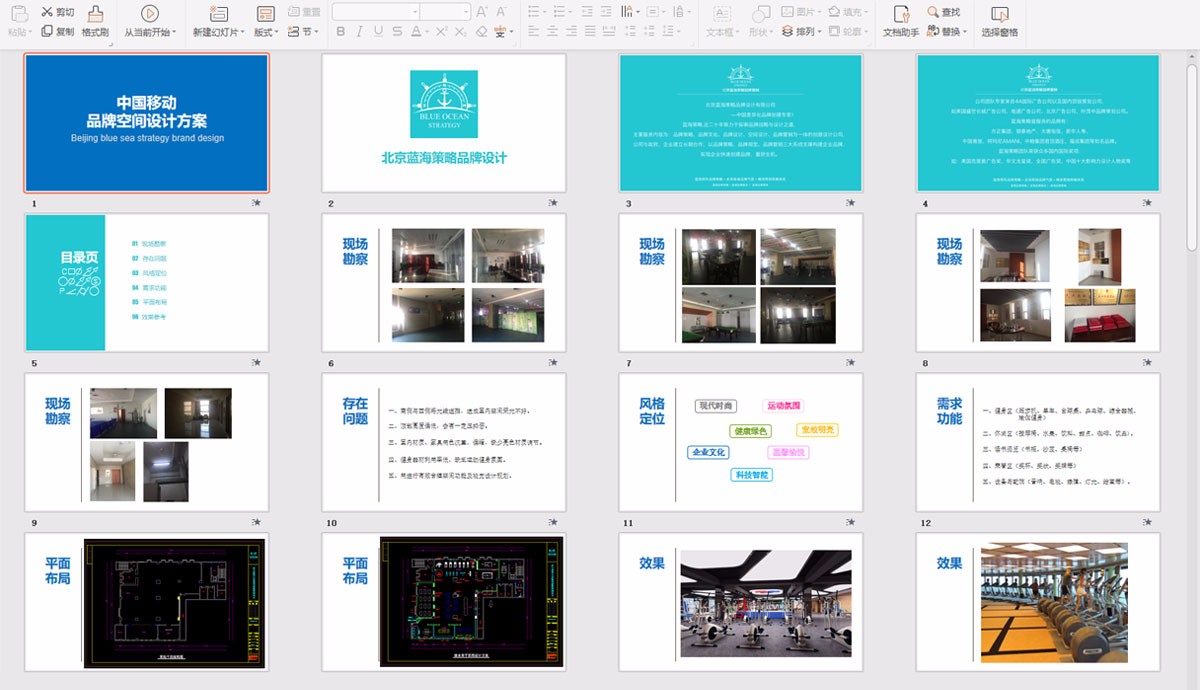The image size is (1200, 690).
Task: Select first 平面布局 floor plan thumbnail
Action: [x=147, y=602]
